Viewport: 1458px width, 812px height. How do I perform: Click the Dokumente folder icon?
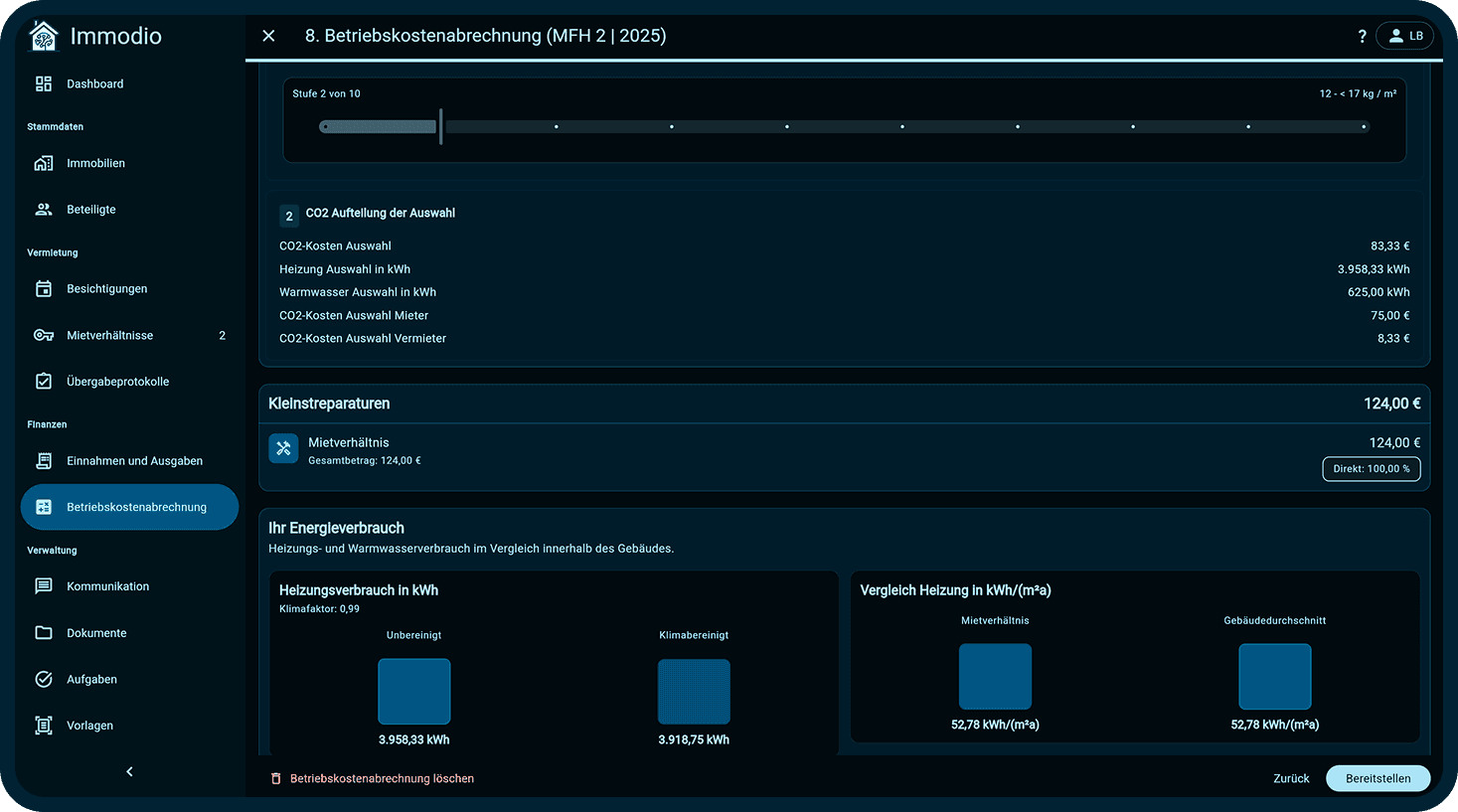[x=44, y=633]
